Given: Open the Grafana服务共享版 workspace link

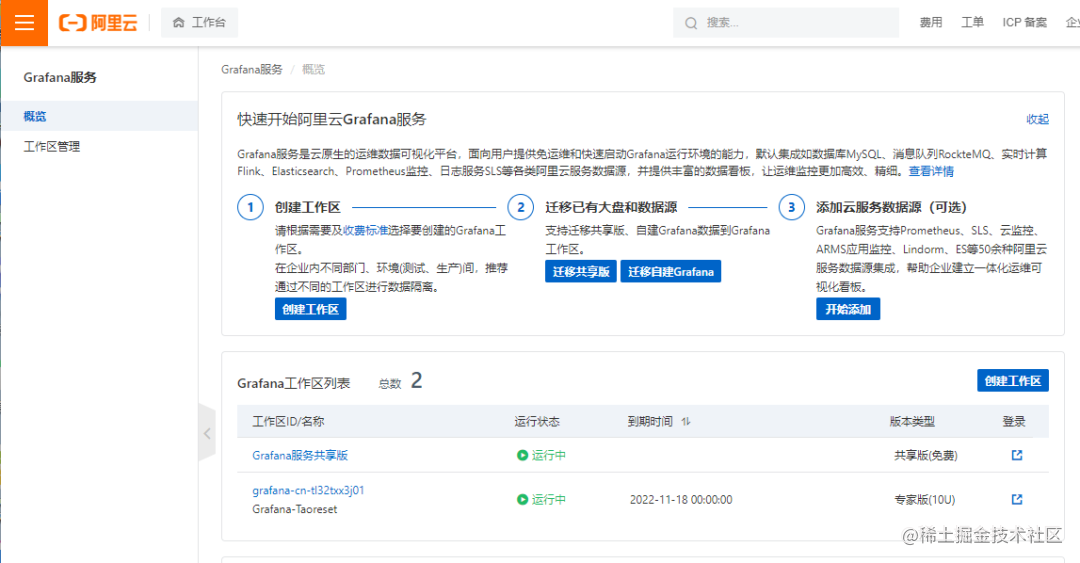Looking at the screenshot, I should pyautogui.click(x=300, y=455).
